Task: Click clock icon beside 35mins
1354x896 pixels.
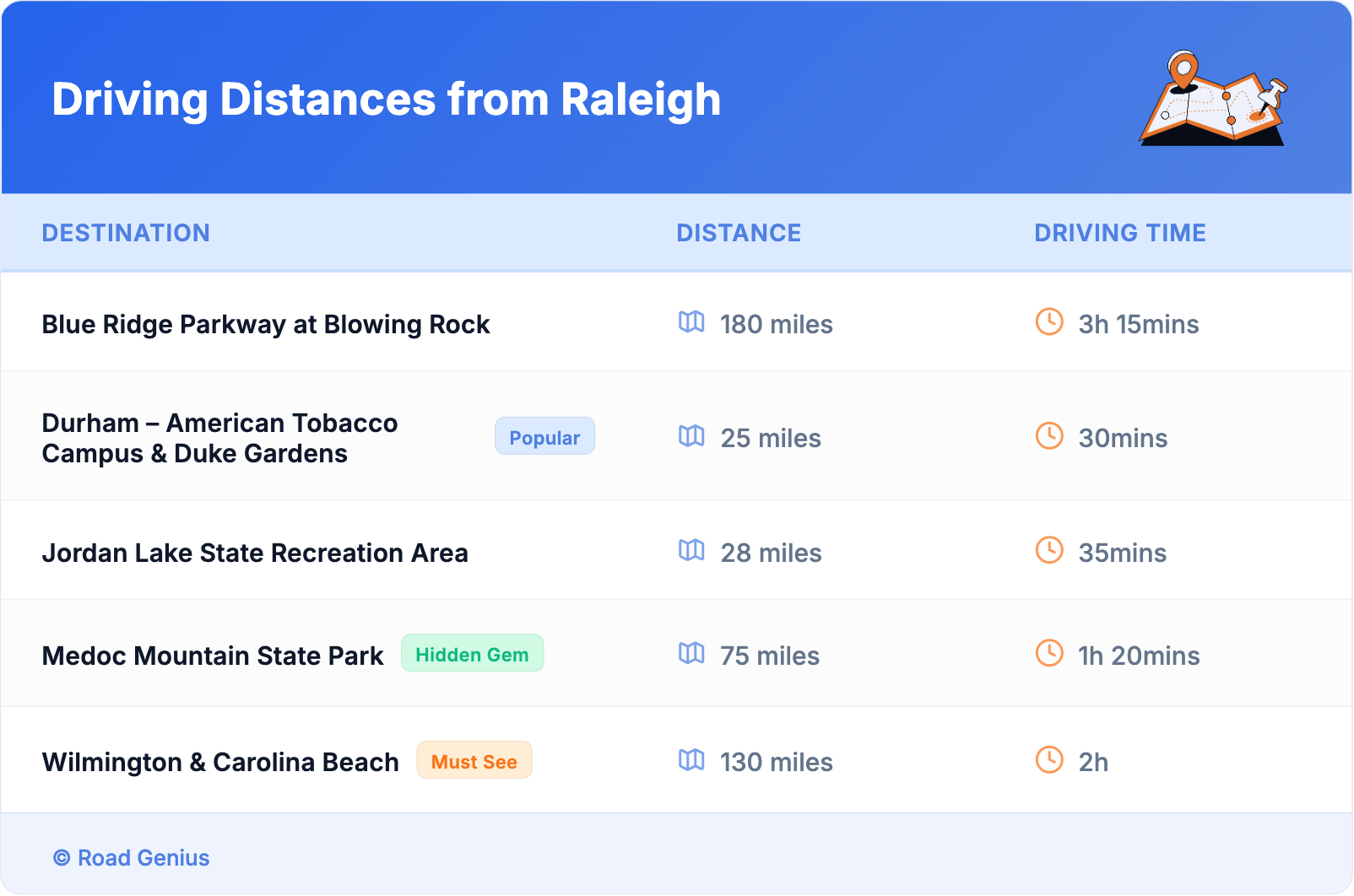Action: (1049, 551)
